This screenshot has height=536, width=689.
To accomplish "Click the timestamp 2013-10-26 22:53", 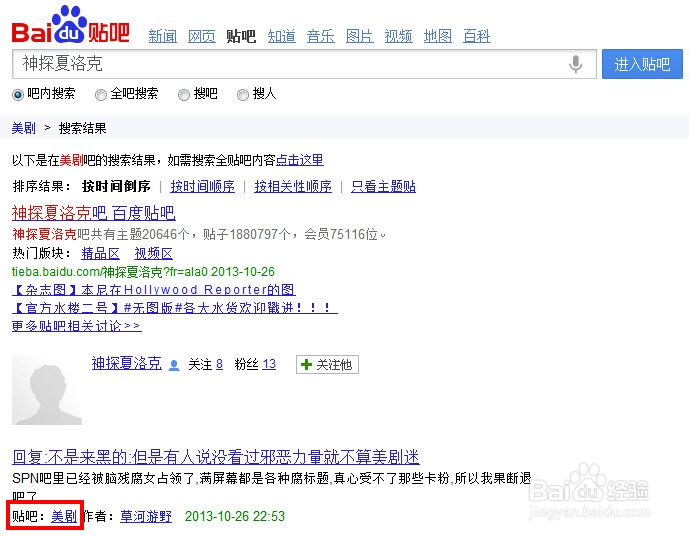I will [235, 516].
